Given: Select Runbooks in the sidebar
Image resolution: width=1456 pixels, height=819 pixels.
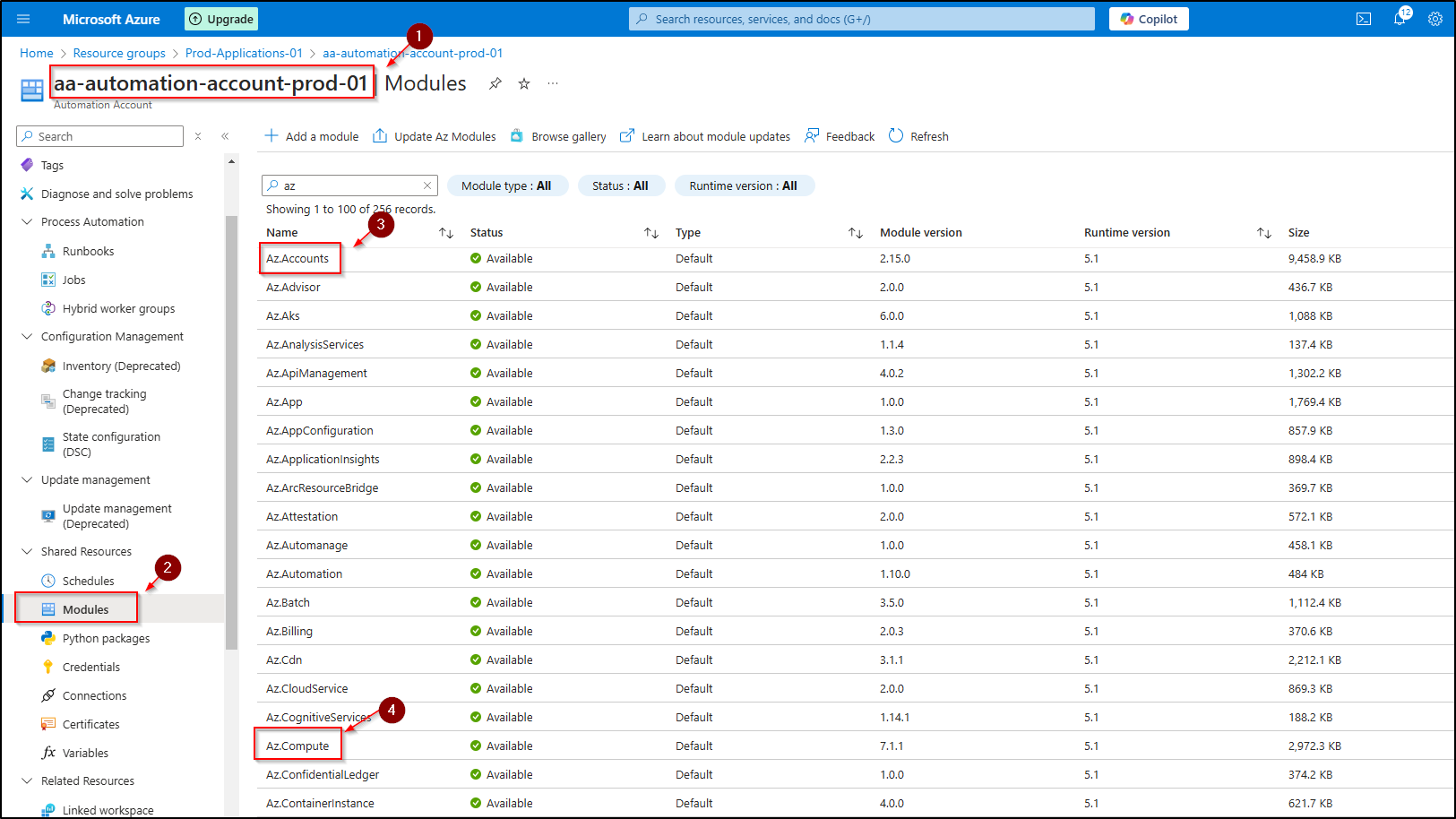Looking at the screenshot, I should tap(88, 252).
